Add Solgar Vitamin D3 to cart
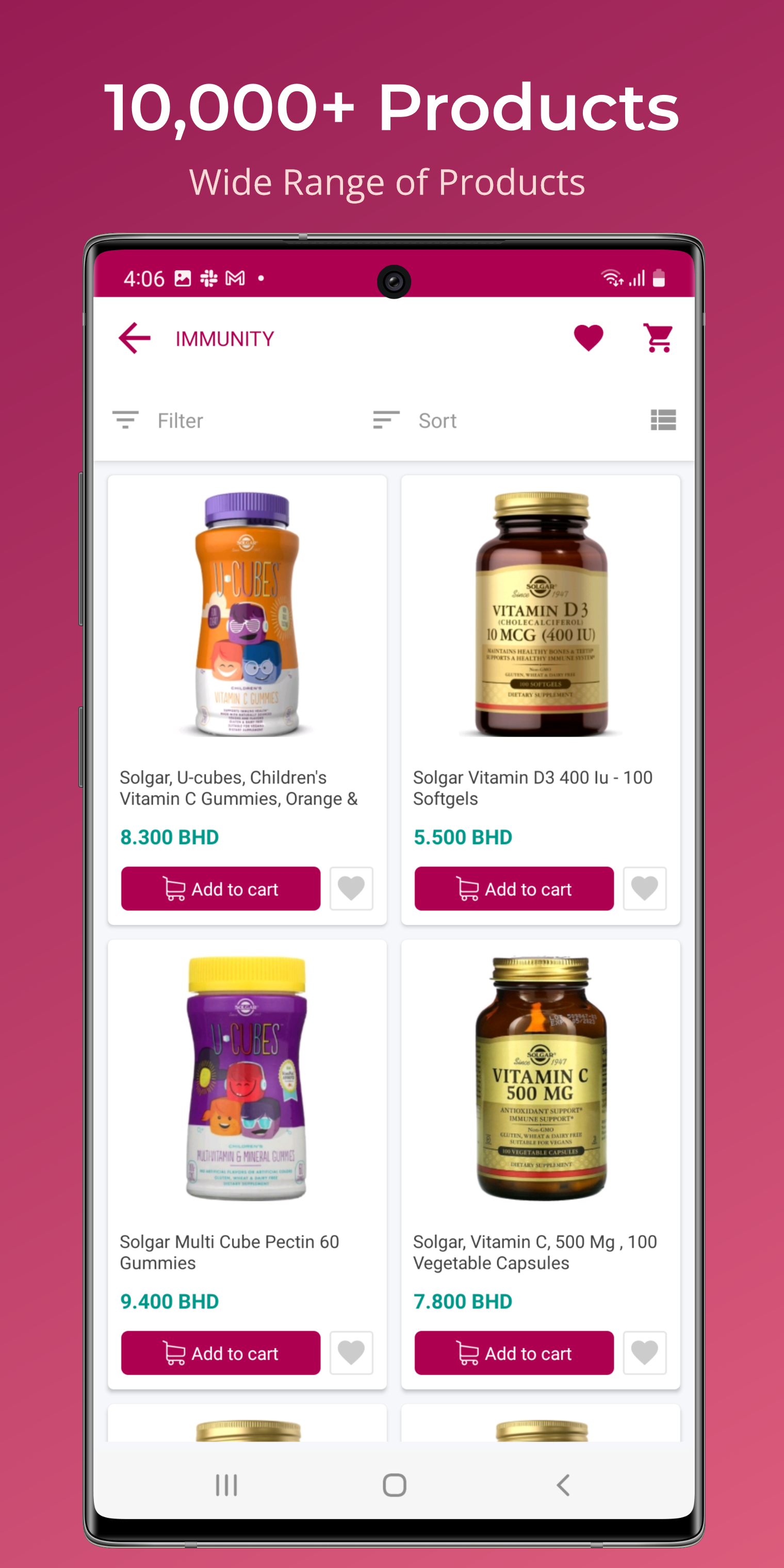Image resolution: width=784 pixels, height=1568 pixels. coord(514,889)
